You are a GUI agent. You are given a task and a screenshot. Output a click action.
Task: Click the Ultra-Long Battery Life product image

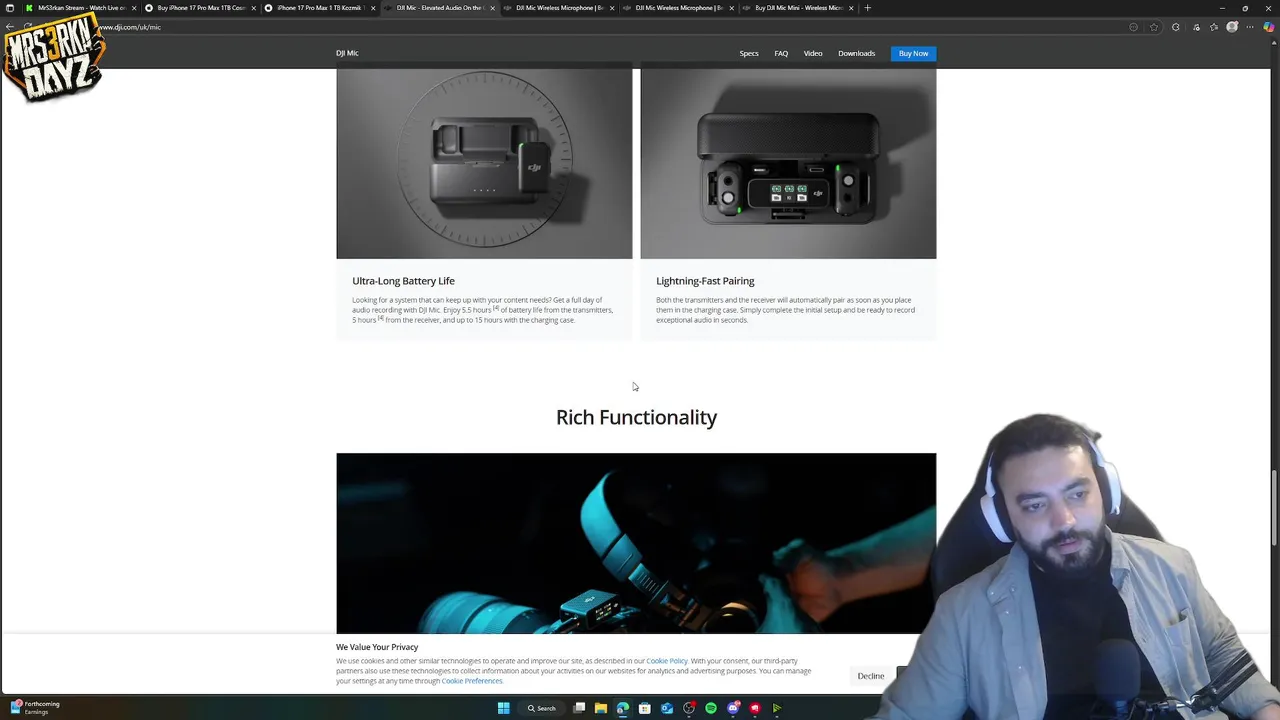click(x=484, y=163)
